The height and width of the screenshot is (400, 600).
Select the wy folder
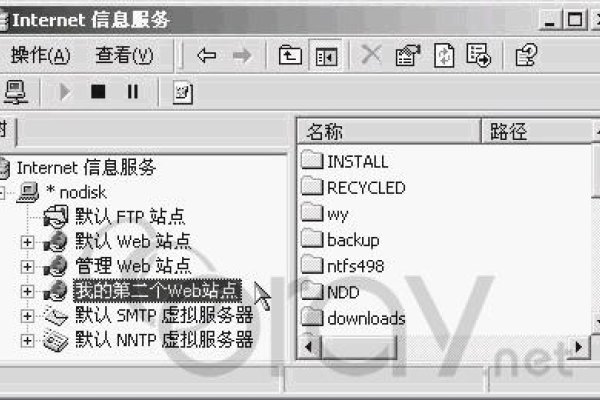click(x=338, y=214)
